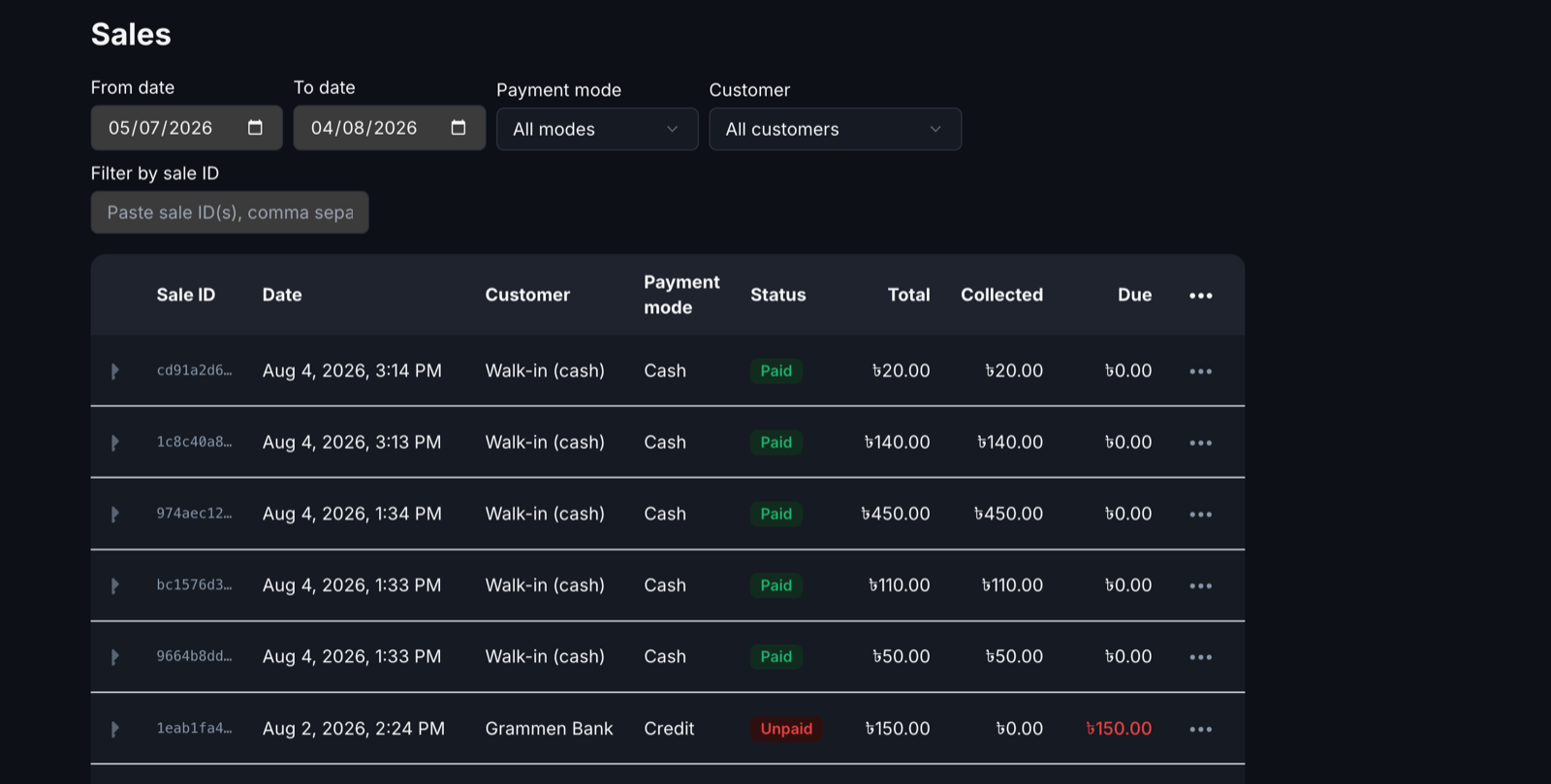
Task: Open calendar picker in From date field
Action: click(x=255, y=128)
